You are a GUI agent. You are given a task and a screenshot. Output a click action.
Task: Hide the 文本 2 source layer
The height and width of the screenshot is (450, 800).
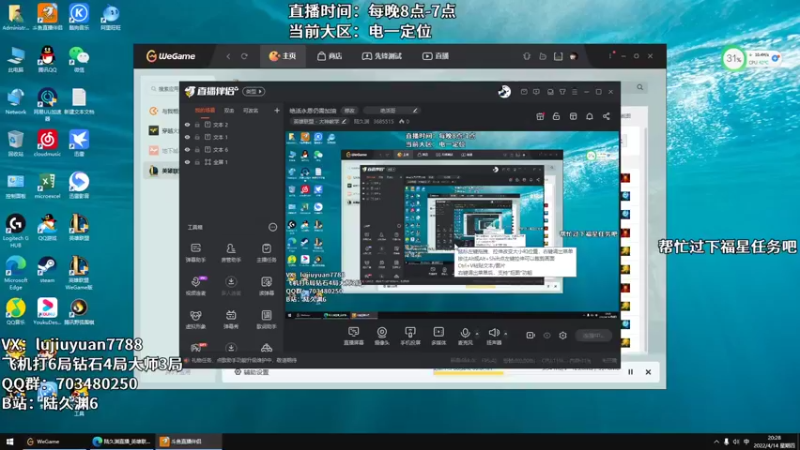(x=187, y=124)
